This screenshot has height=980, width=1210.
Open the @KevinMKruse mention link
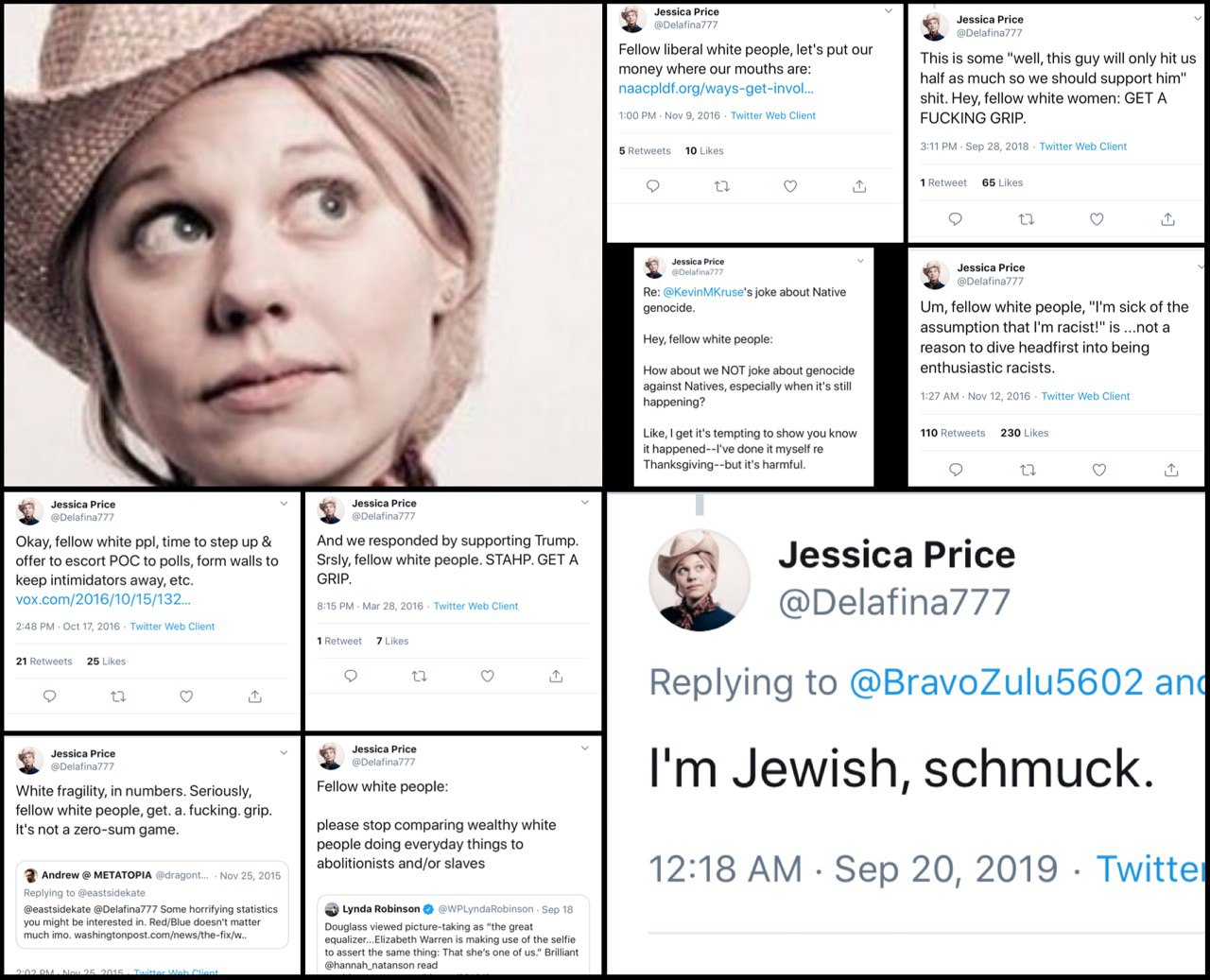(703, 293)
